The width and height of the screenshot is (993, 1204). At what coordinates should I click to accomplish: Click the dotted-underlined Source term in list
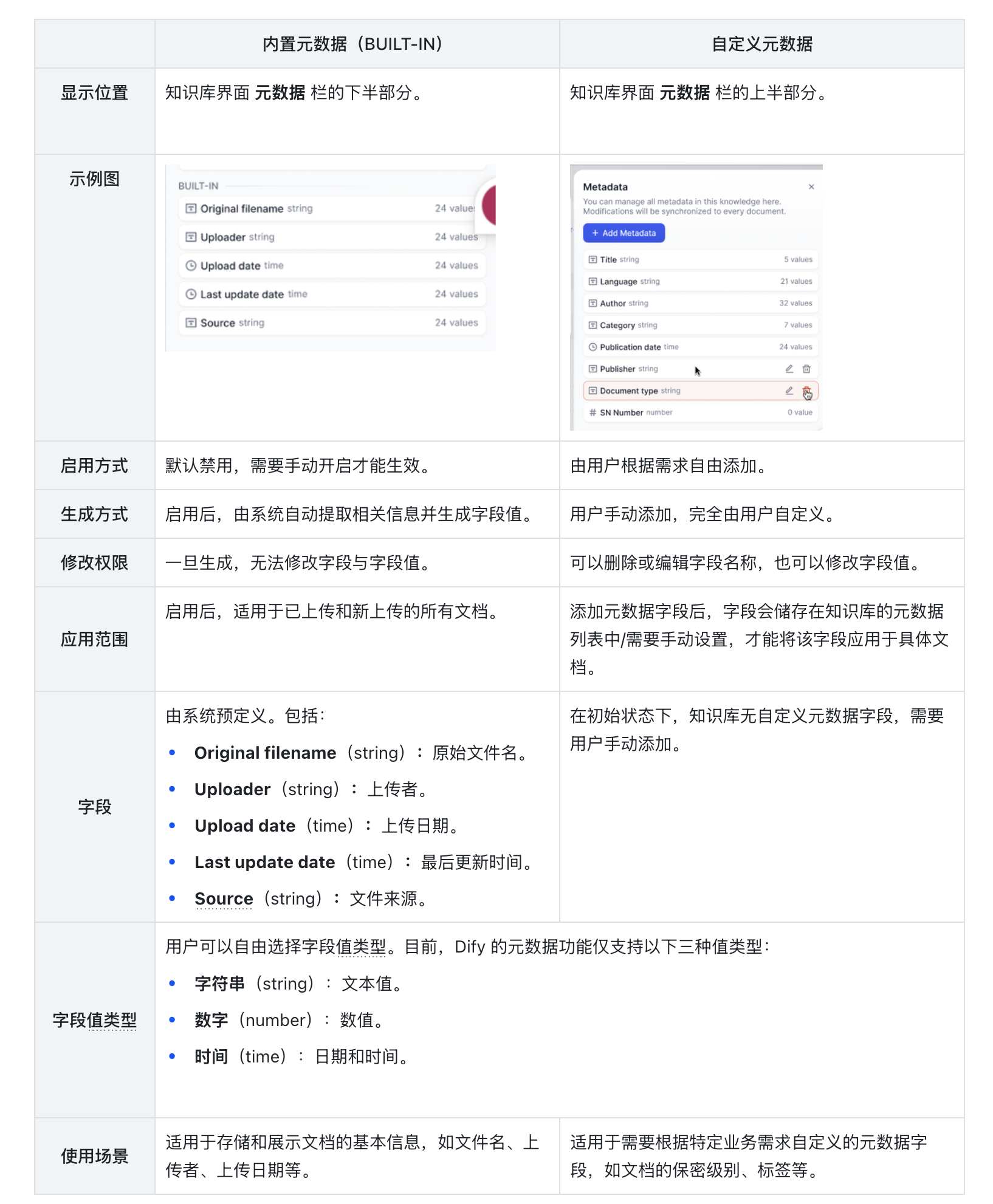coord(224,898)
